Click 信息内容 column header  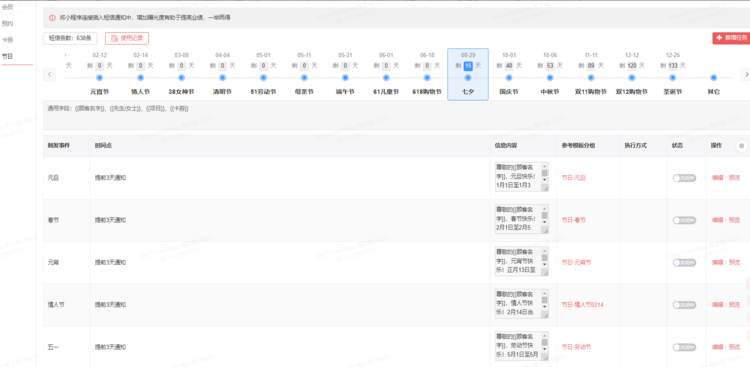(x=505, y=145)
